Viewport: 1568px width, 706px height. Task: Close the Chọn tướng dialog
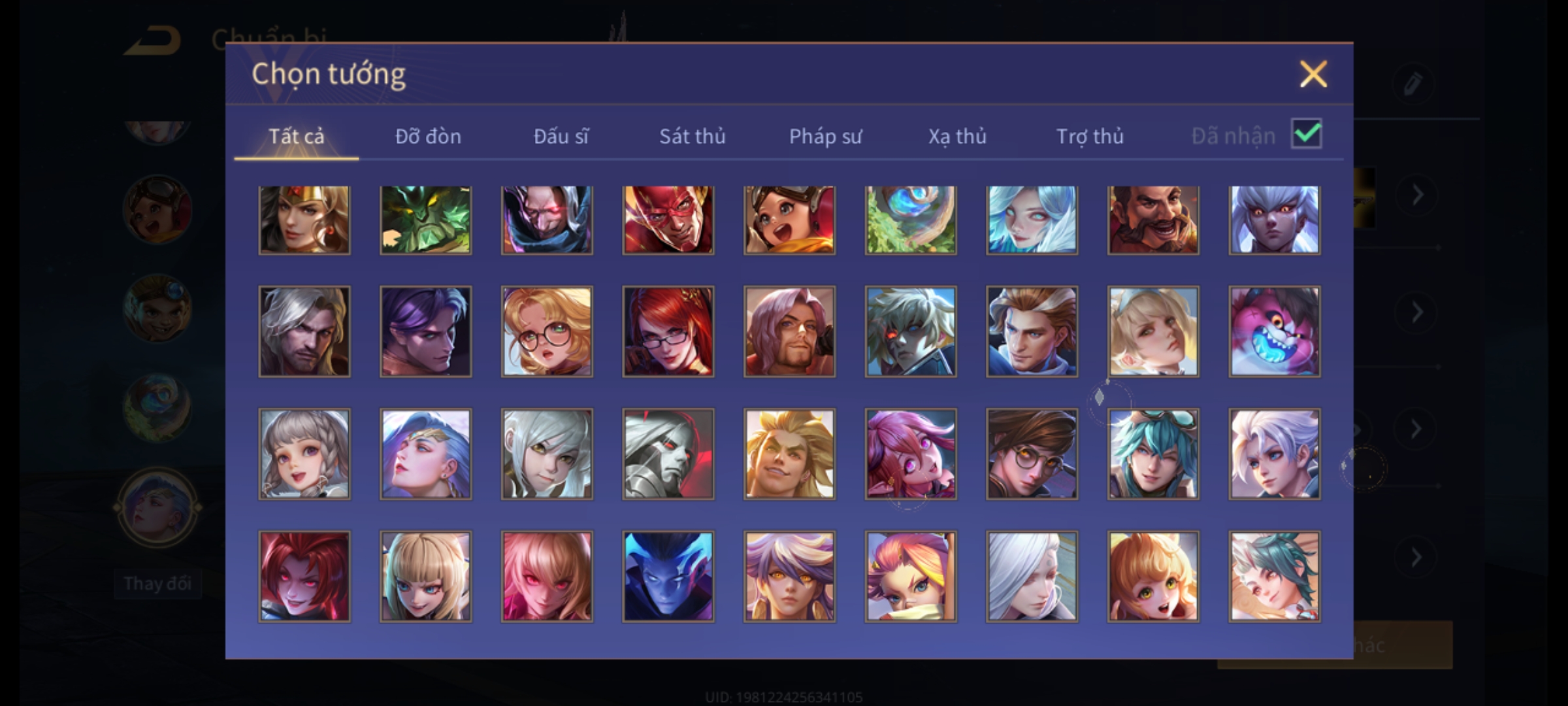click(1313, 74)
